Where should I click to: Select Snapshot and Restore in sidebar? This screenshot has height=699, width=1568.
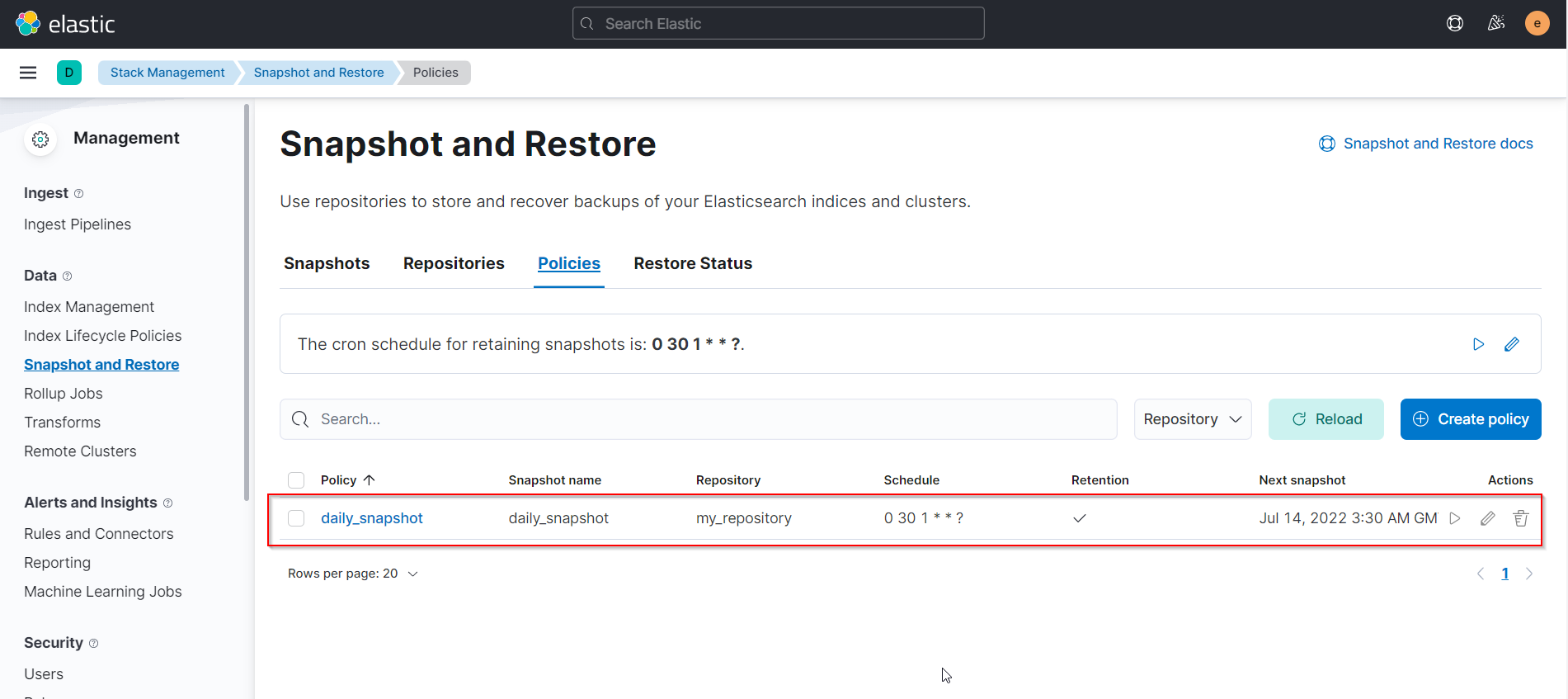(x=101, y=365)
